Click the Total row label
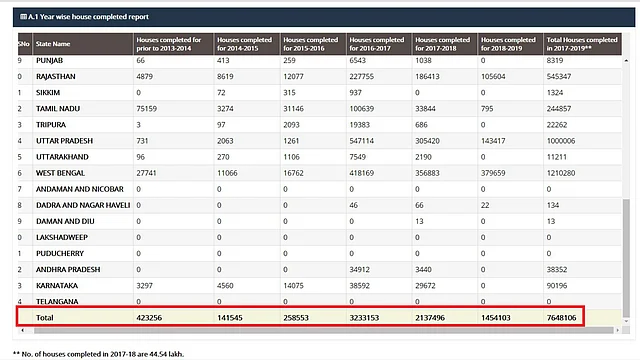Image resolution: width=640 pixels, height=360 pixels. point(44,318)
